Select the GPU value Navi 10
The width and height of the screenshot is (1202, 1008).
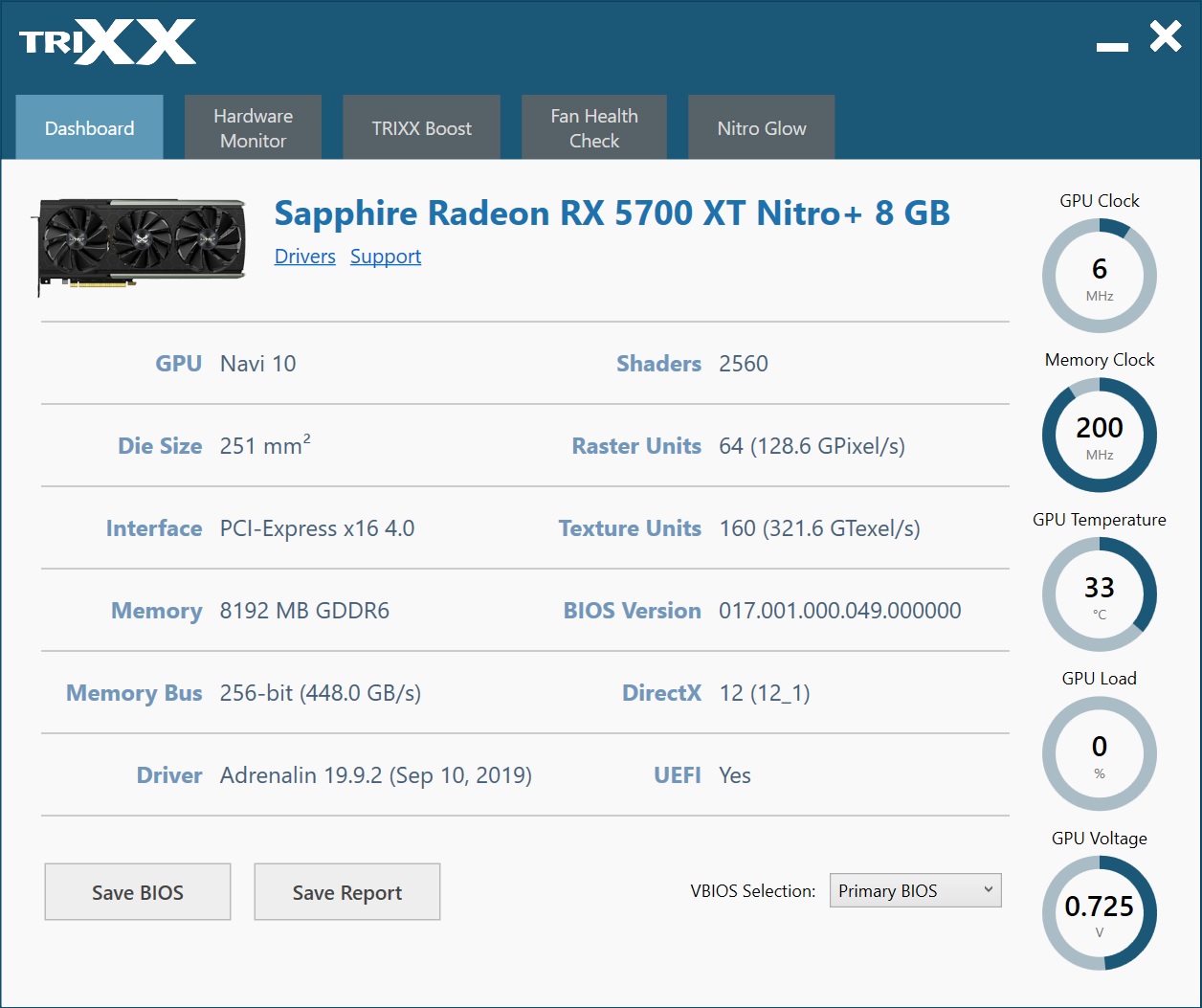pyautogui.click(x=258, y=364)
